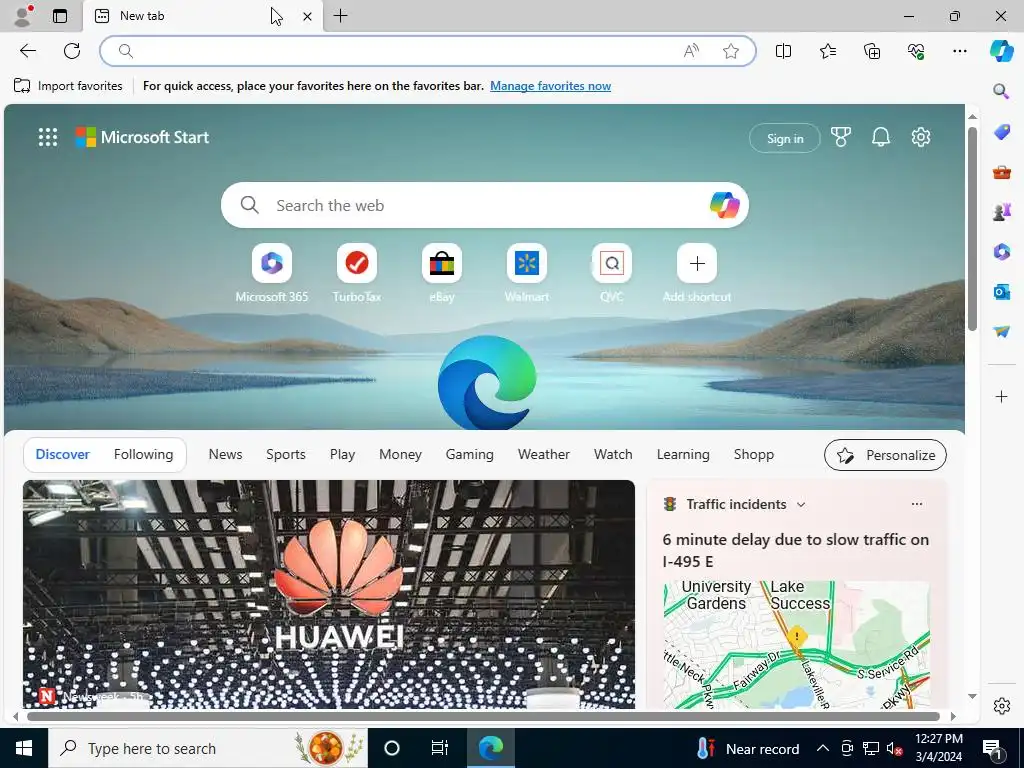Screen dimensions: 1024x768
Task: Open the sidebar Shopping tag icon
Action: 1001,132
